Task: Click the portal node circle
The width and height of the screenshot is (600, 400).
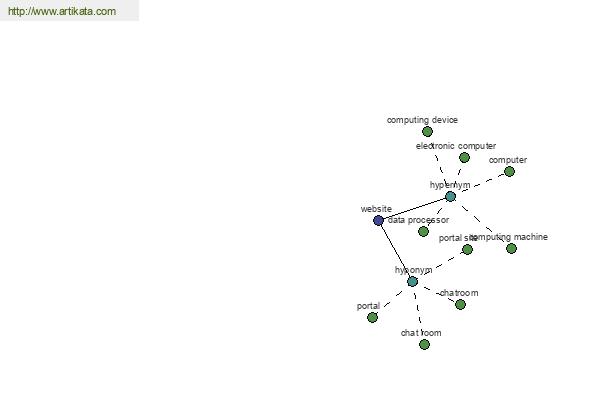Action: coord(372,317)
